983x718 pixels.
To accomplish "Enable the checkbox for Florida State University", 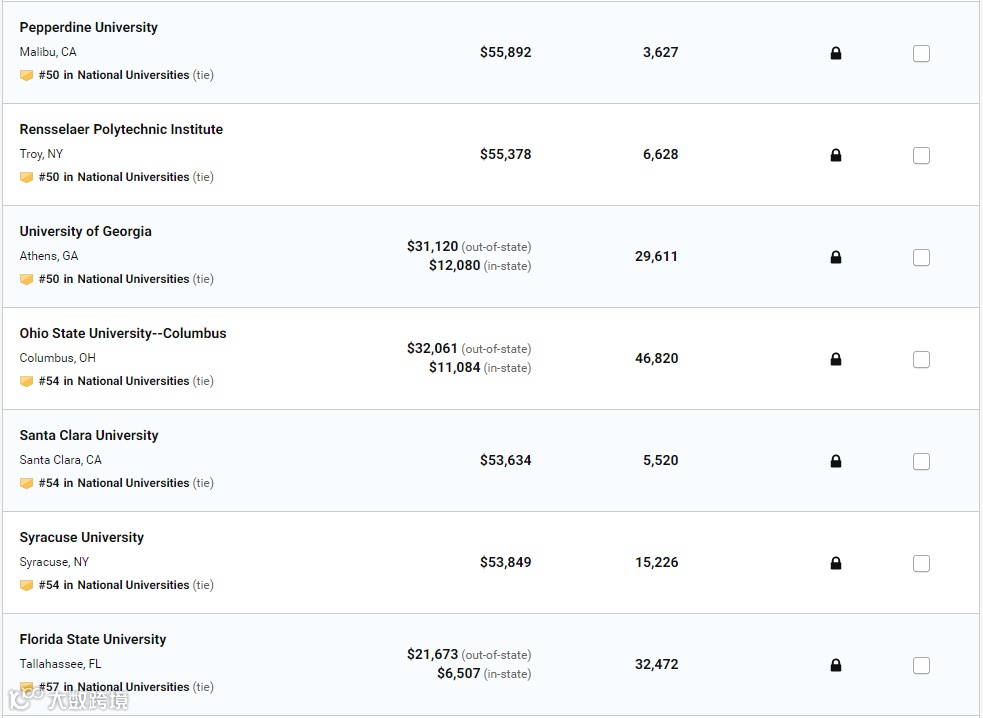I will pyautogui.click(x=921, y=666).
